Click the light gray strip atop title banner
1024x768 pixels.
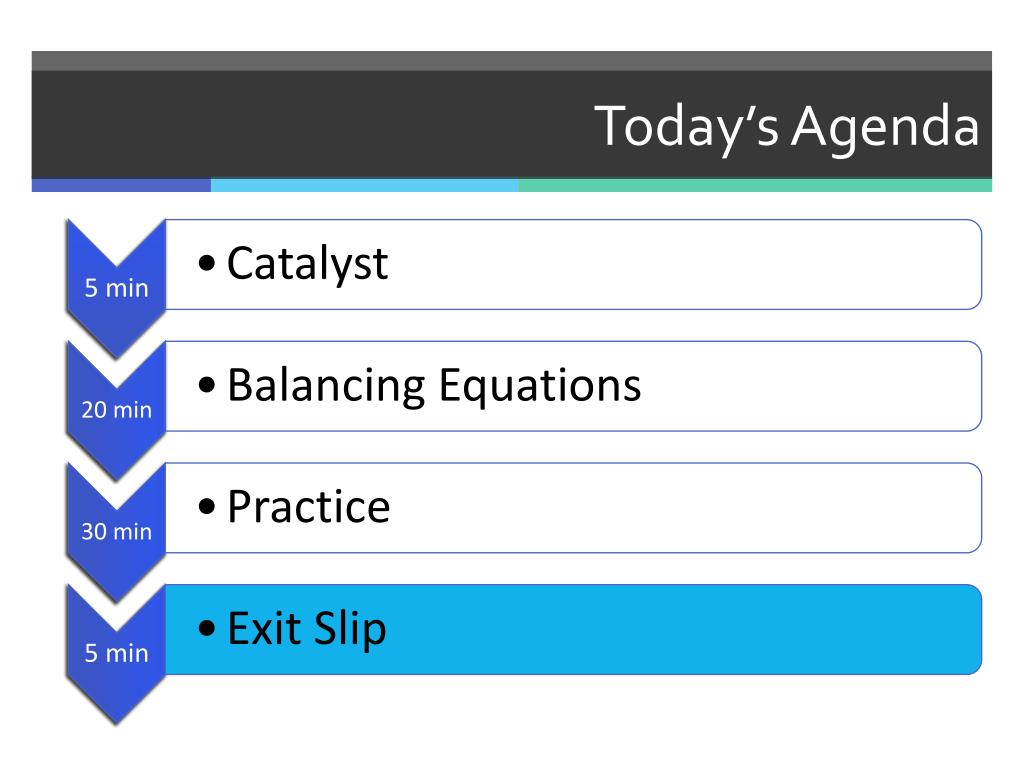click(512, 61)
